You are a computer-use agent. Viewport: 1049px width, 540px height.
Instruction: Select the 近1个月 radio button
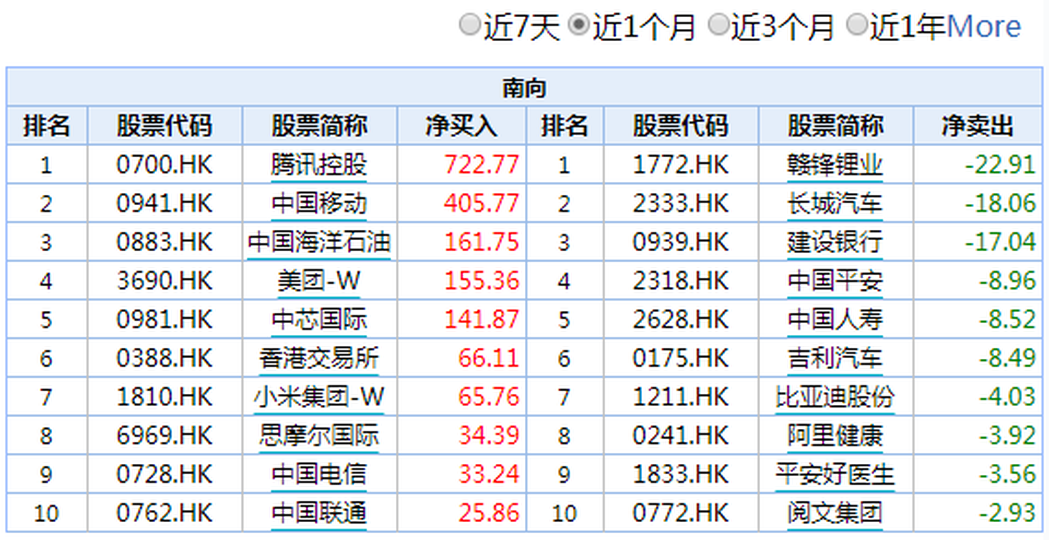pyautogui.click(x=578, y=26)
